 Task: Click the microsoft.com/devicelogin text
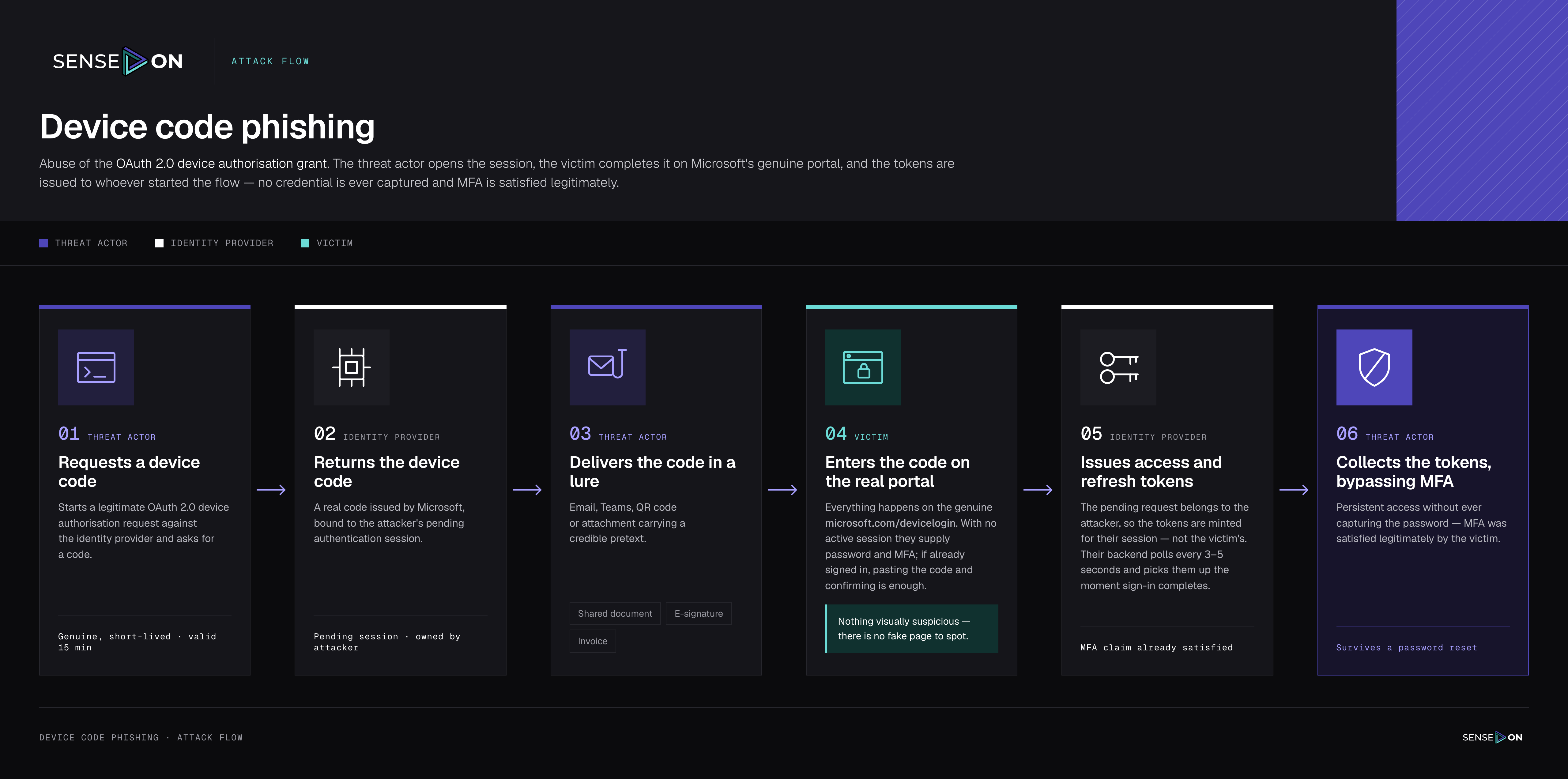(x=890, y=523)
